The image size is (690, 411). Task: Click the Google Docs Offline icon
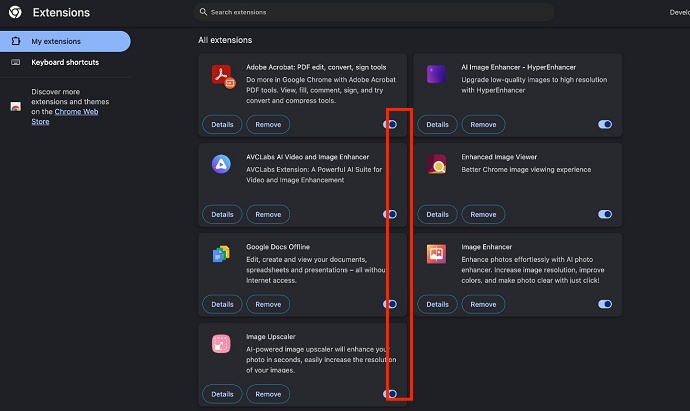221,254
